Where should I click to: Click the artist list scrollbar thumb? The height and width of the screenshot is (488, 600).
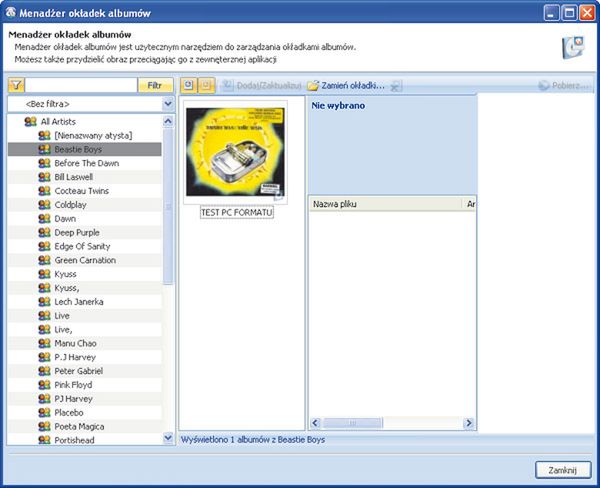tap(168, 207)
